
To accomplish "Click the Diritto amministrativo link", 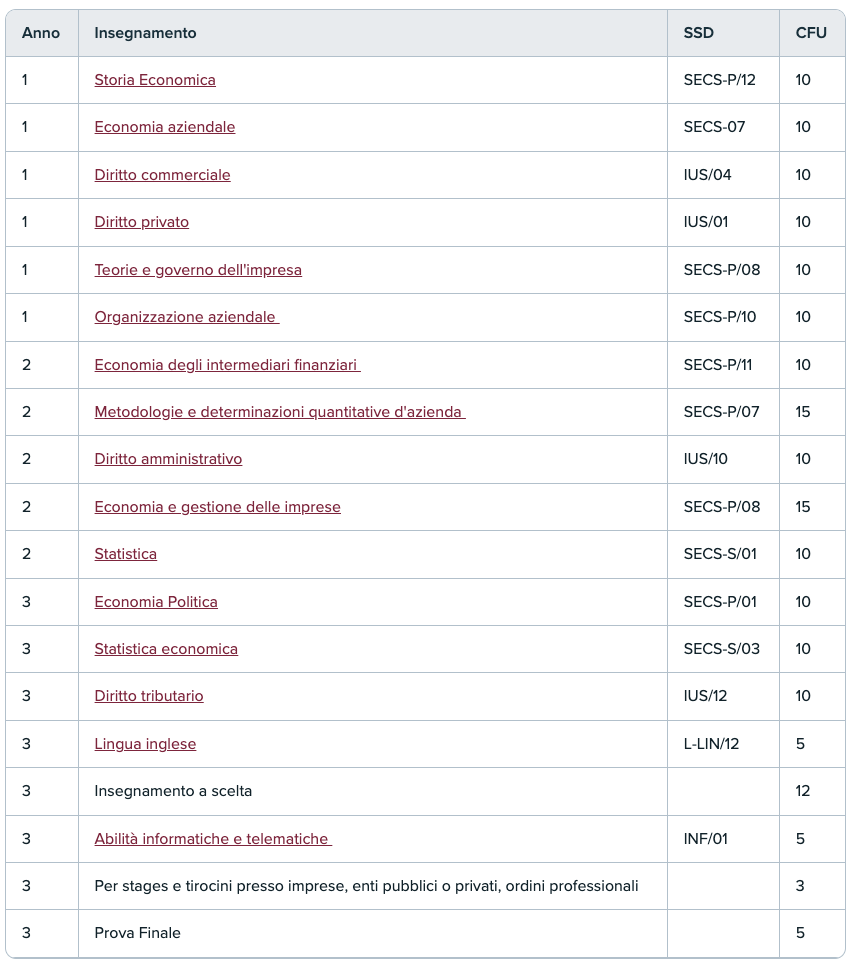I will click(168, 459).
